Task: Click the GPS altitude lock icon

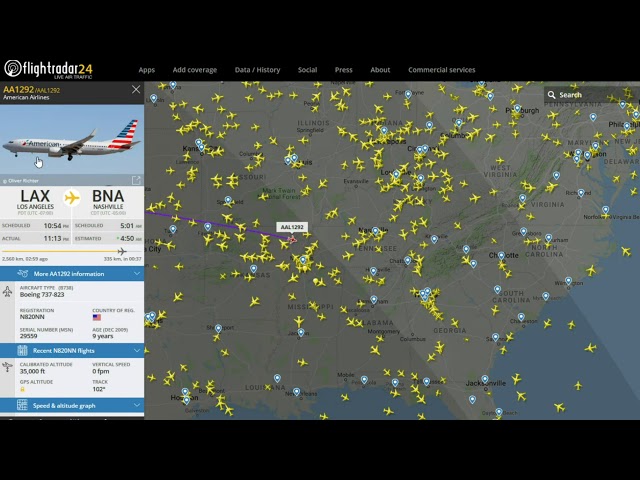Action: 22,389
